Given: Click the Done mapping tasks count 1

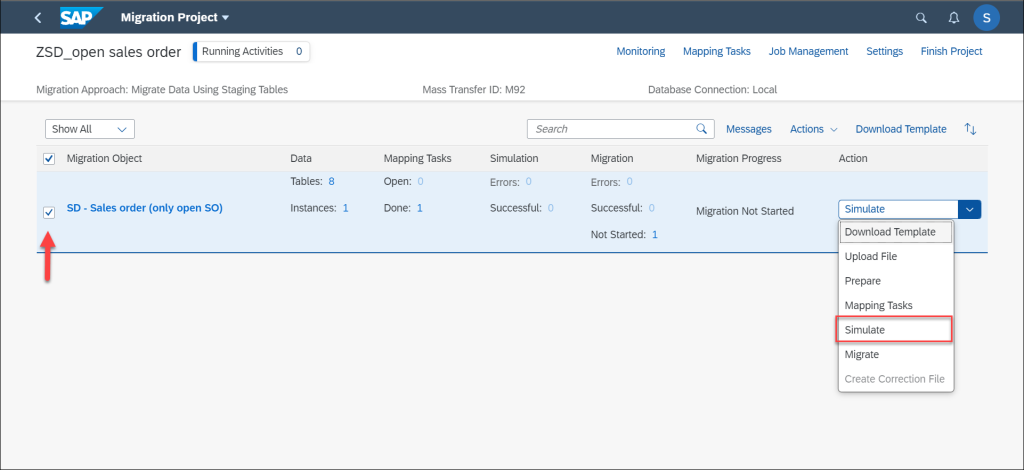Looking at the screenshot, I should pos(419,208).
